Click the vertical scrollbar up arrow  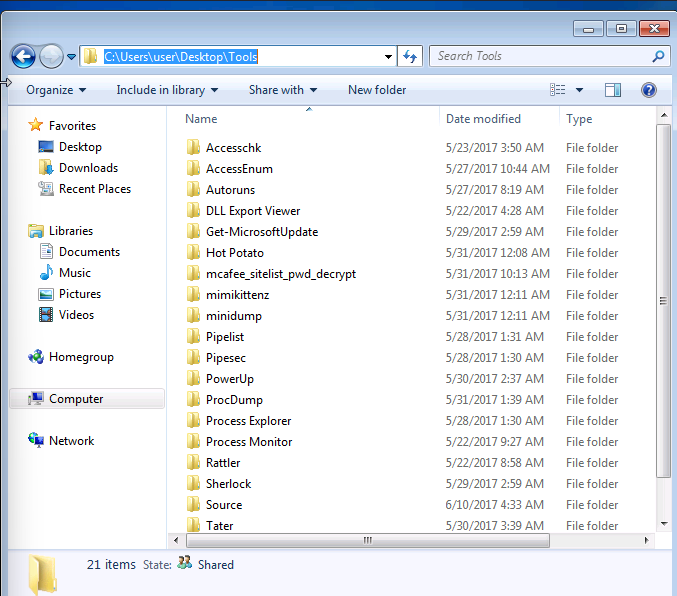(x=664, y=115)
